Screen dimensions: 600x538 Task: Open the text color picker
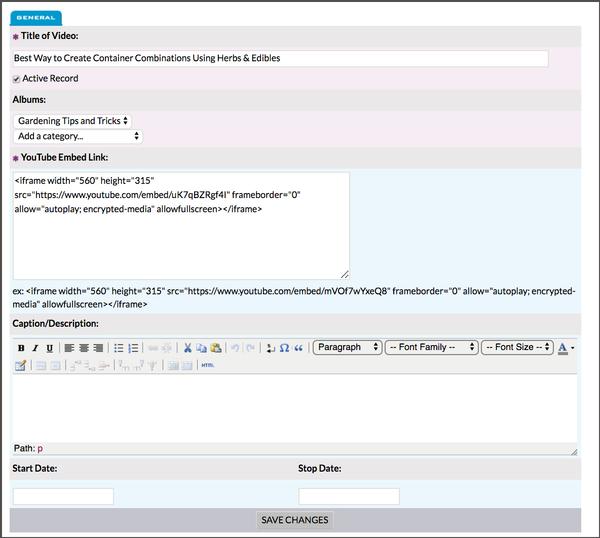click(x=563, y=348)
